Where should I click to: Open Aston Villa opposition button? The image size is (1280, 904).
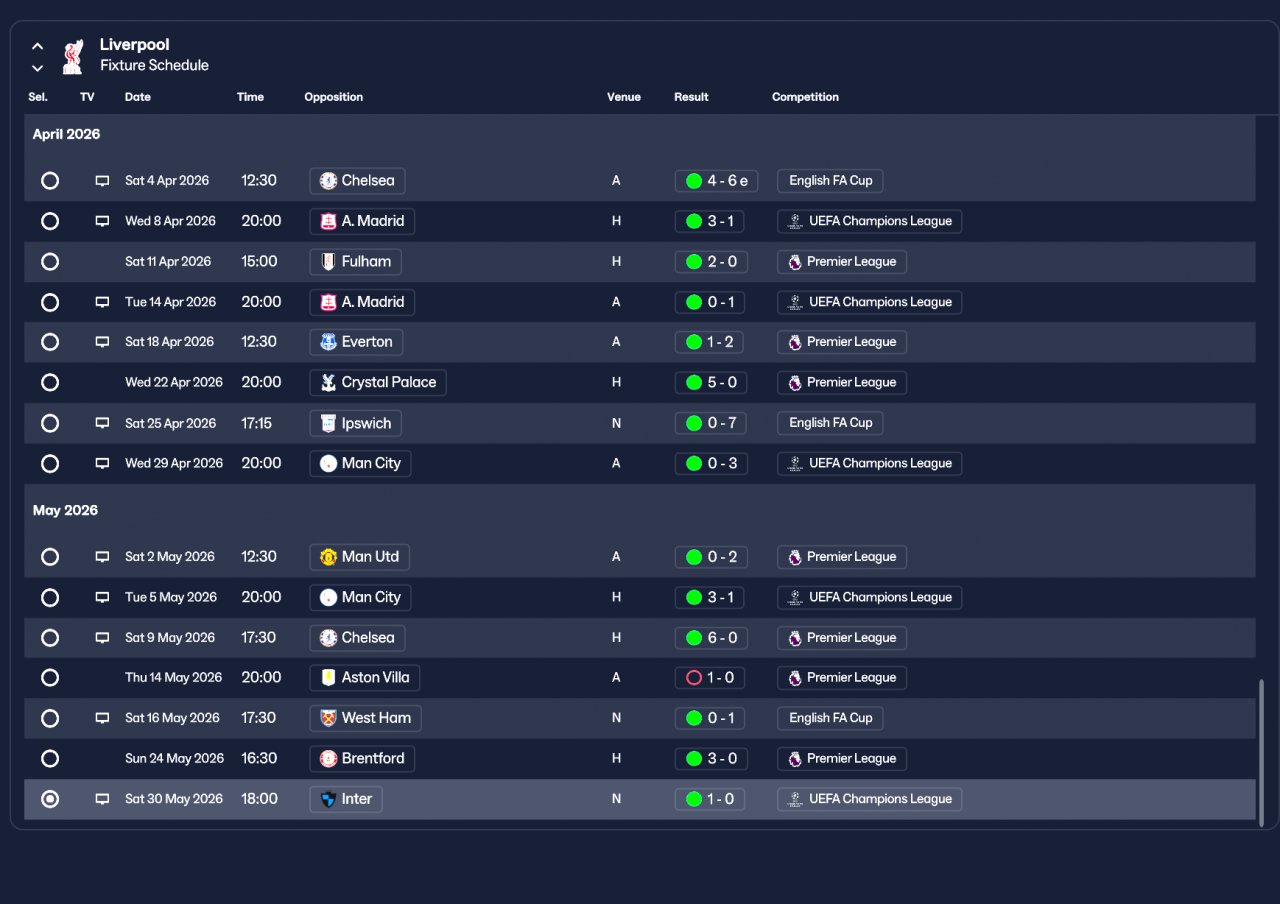(x=365, y=678)
